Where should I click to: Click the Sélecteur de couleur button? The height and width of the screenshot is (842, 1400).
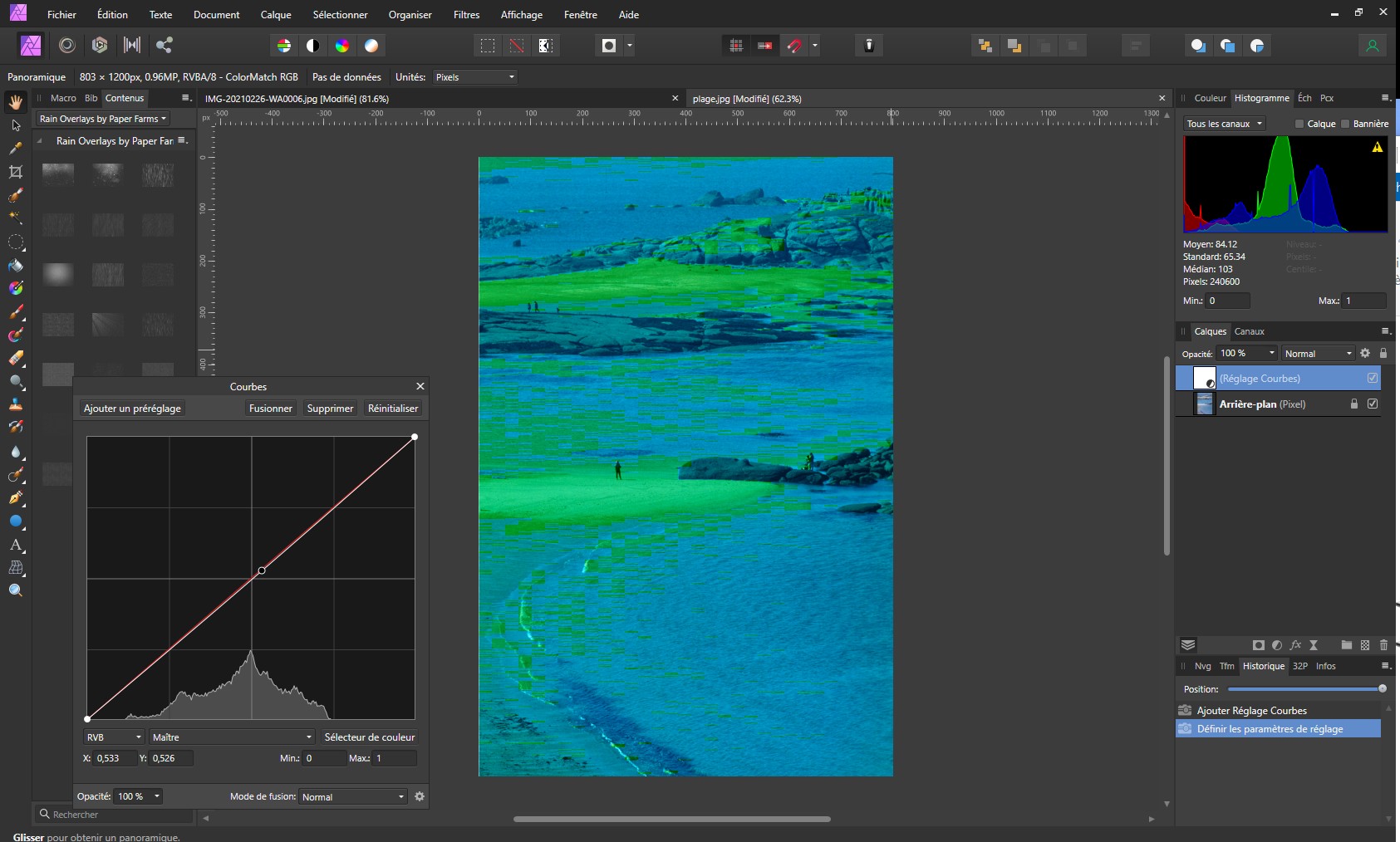[369, 737]
